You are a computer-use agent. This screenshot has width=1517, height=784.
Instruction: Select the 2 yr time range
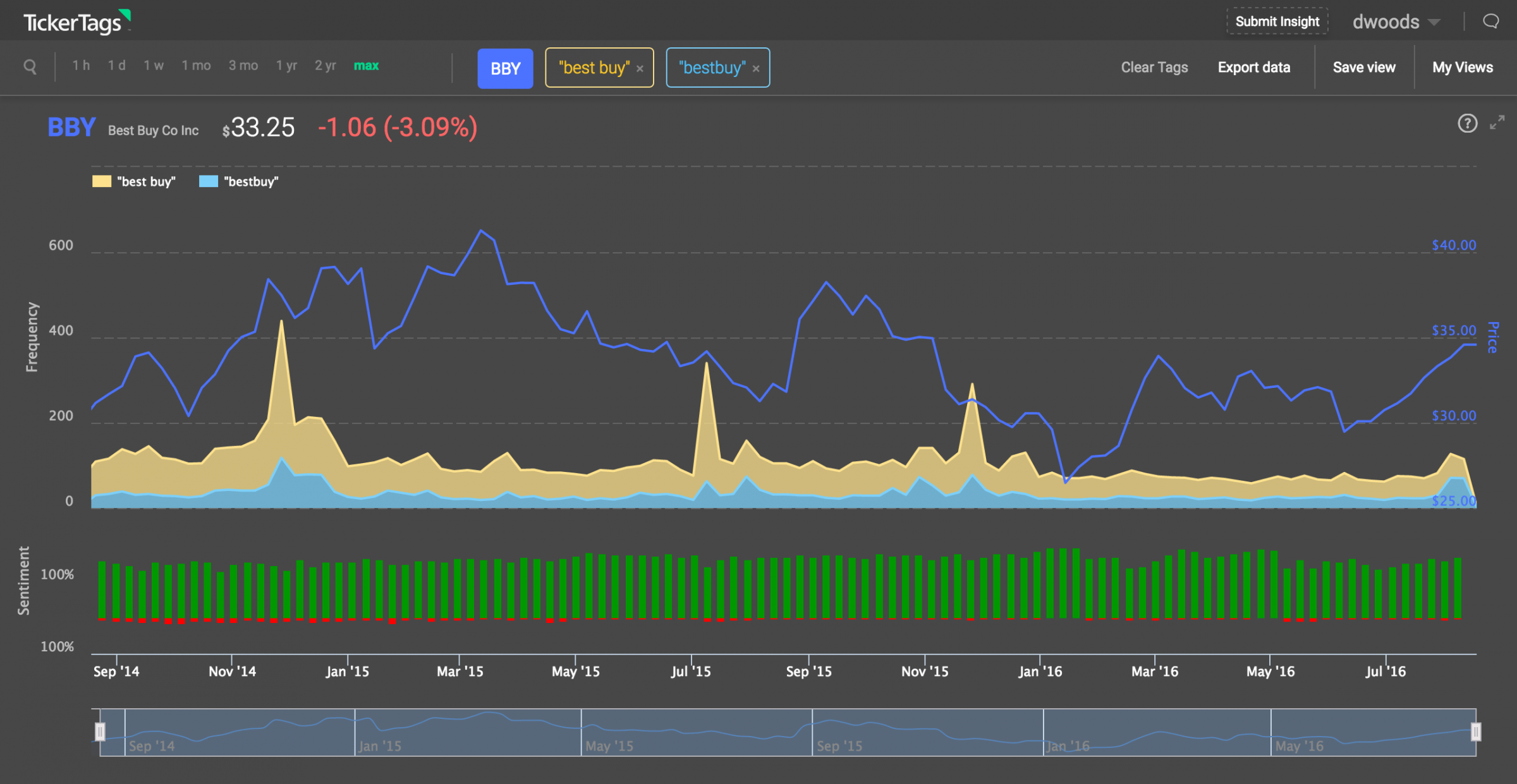[x=326, y=66]
